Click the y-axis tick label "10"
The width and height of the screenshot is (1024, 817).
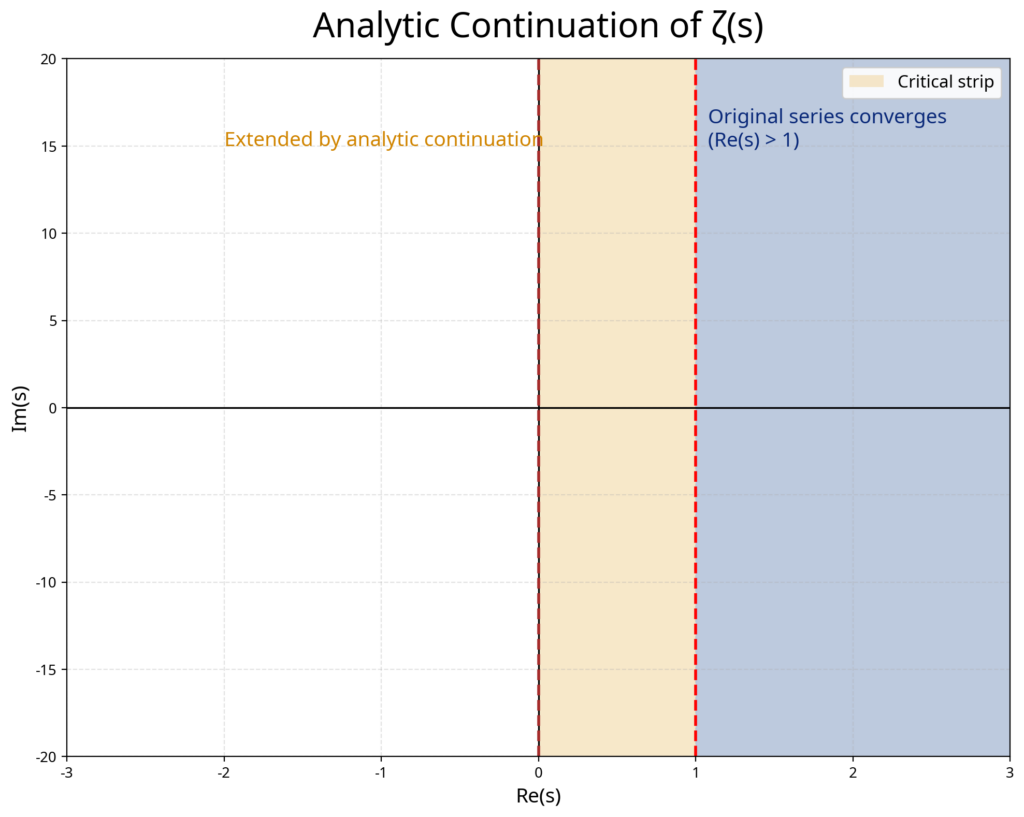[47, 233]
